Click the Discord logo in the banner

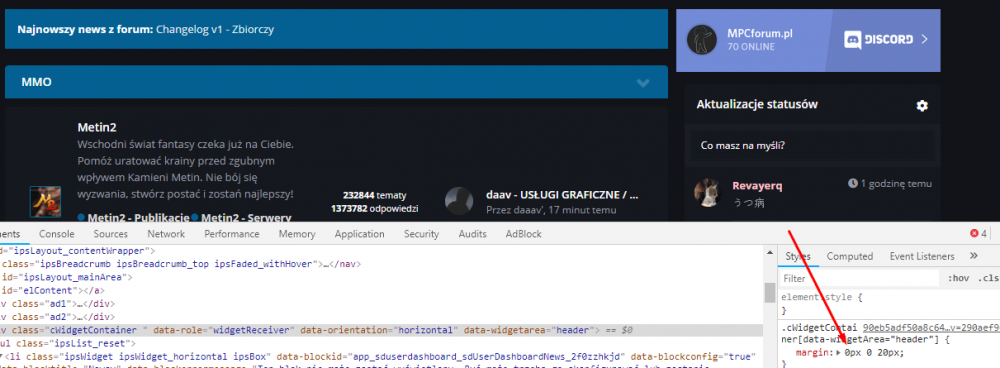[x=878, y=40]
